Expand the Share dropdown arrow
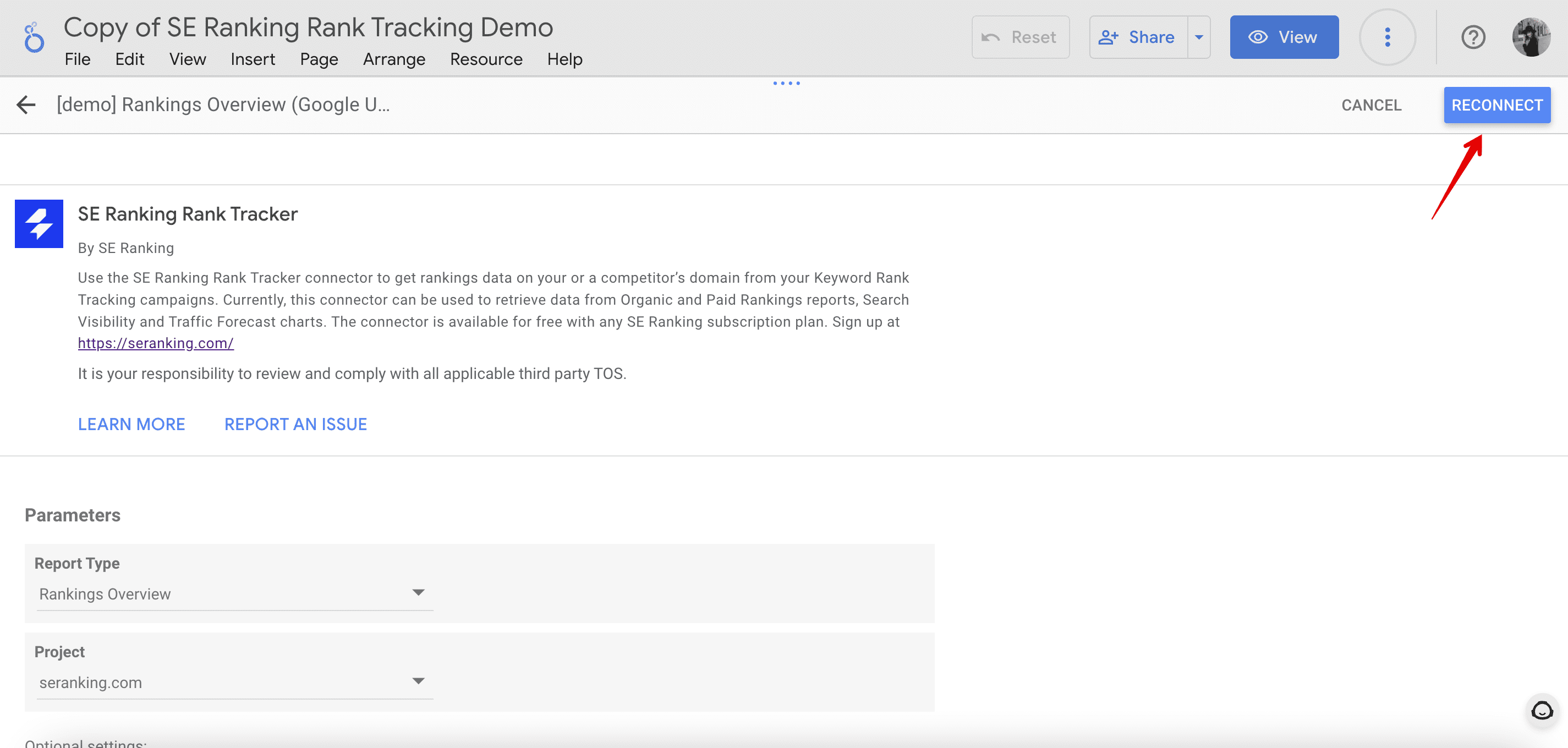This screenshot has width=1568, height=748. 1198,37
